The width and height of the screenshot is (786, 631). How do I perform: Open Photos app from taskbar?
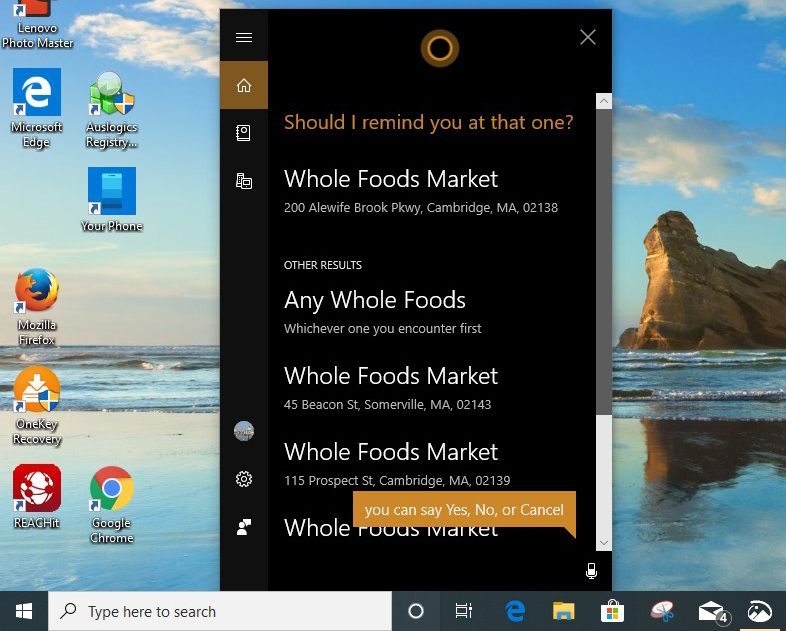coord(760,611)
